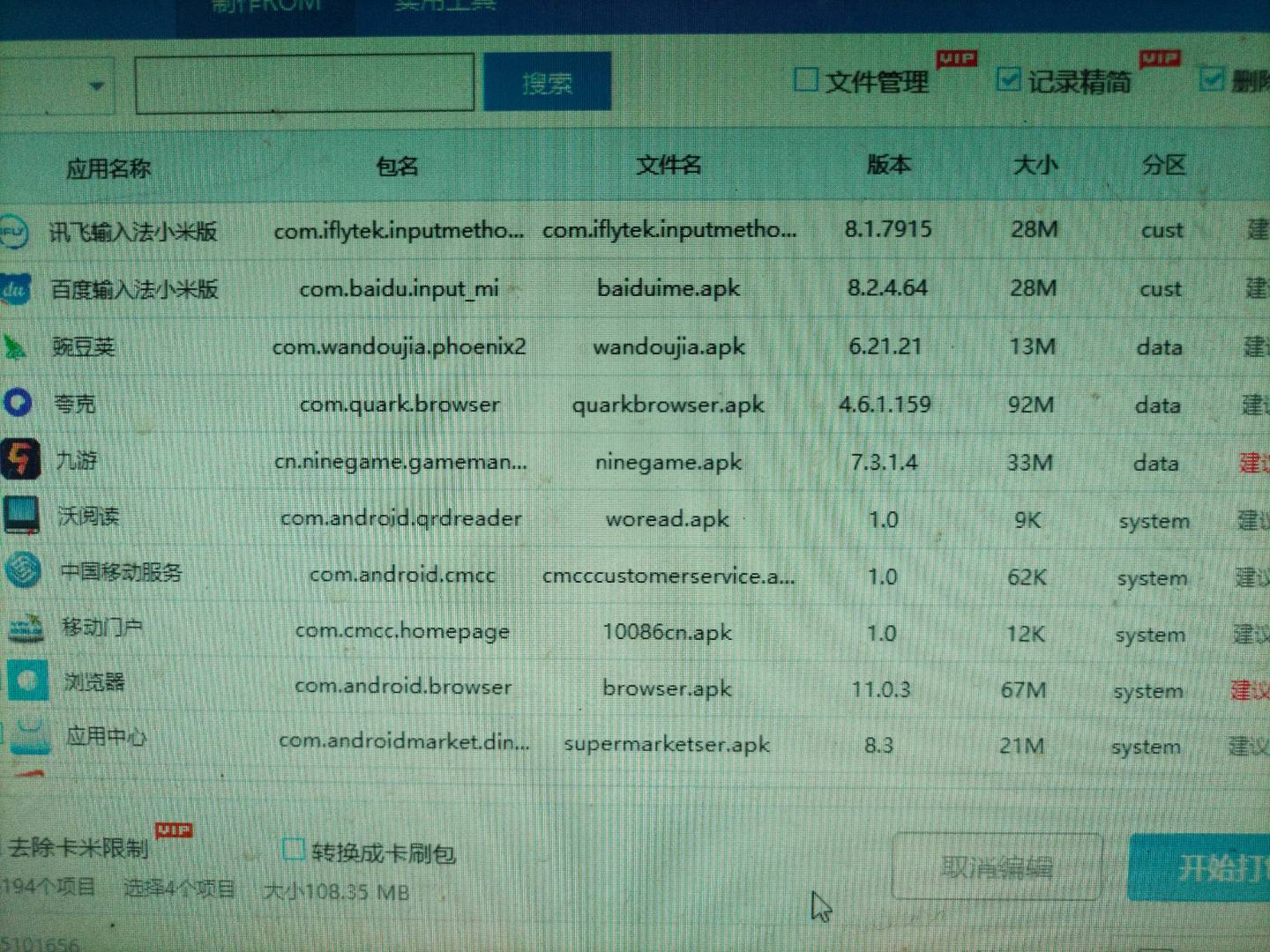Image resolution: width=1270 pixels, height=952 pixels.
Task: Click file name baiduime.apk
Action: pyautogui.click(x=669, y=288)
